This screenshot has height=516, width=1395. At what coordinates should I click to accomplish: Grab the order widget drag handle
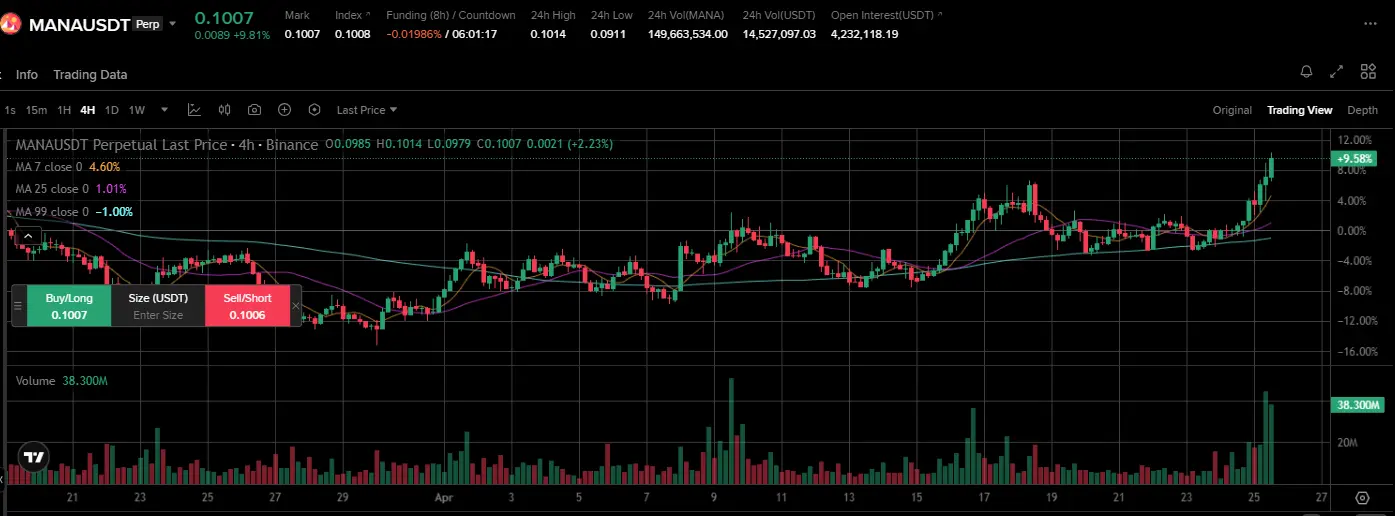click(x=17, y=305)
